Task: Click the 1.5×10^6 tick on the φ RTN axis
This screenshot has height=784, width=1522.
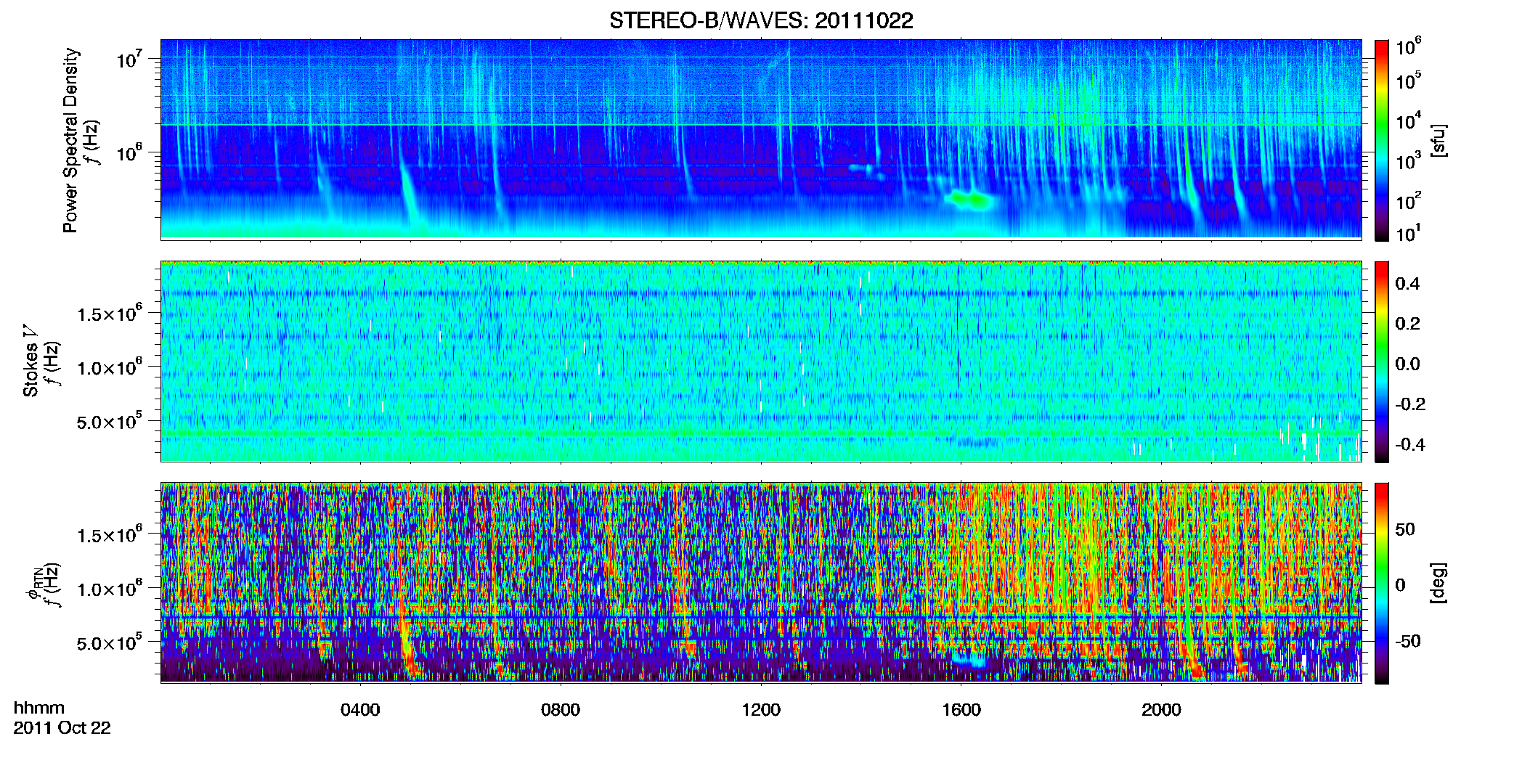Action: (110, 535)
